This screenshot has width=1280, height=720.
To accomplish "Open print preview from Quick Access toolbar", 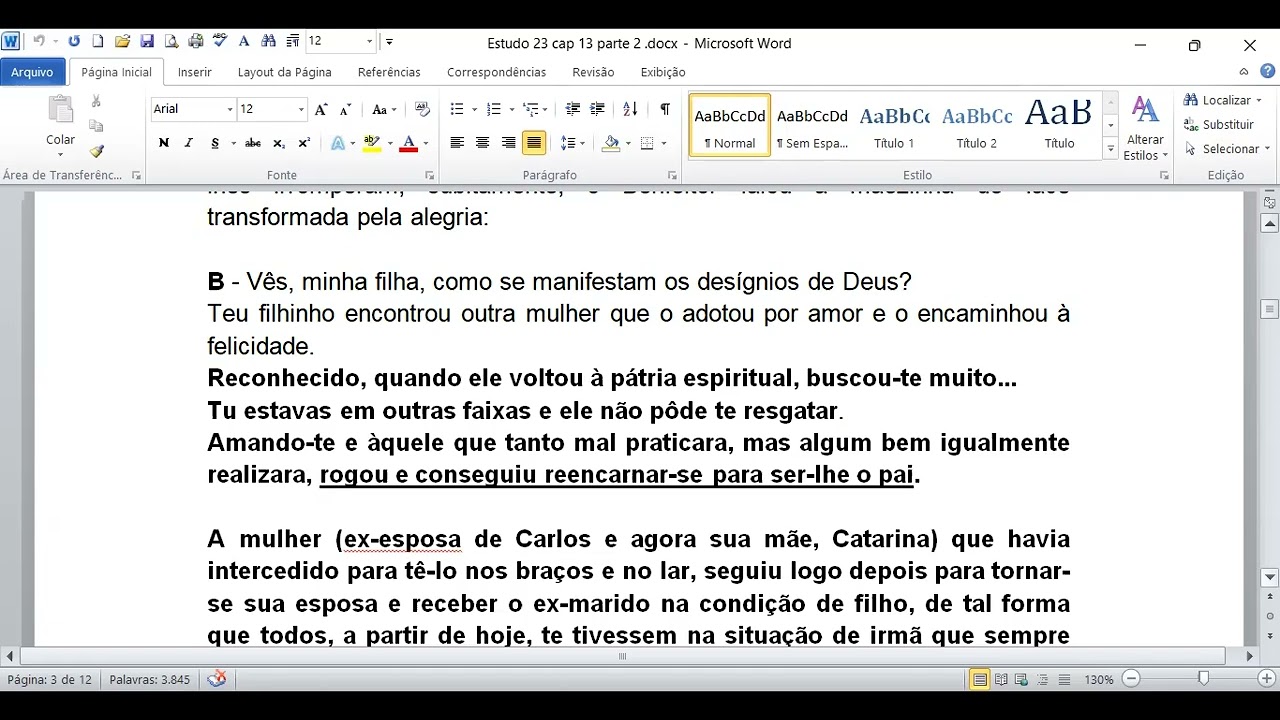I will tap(171, 42).
